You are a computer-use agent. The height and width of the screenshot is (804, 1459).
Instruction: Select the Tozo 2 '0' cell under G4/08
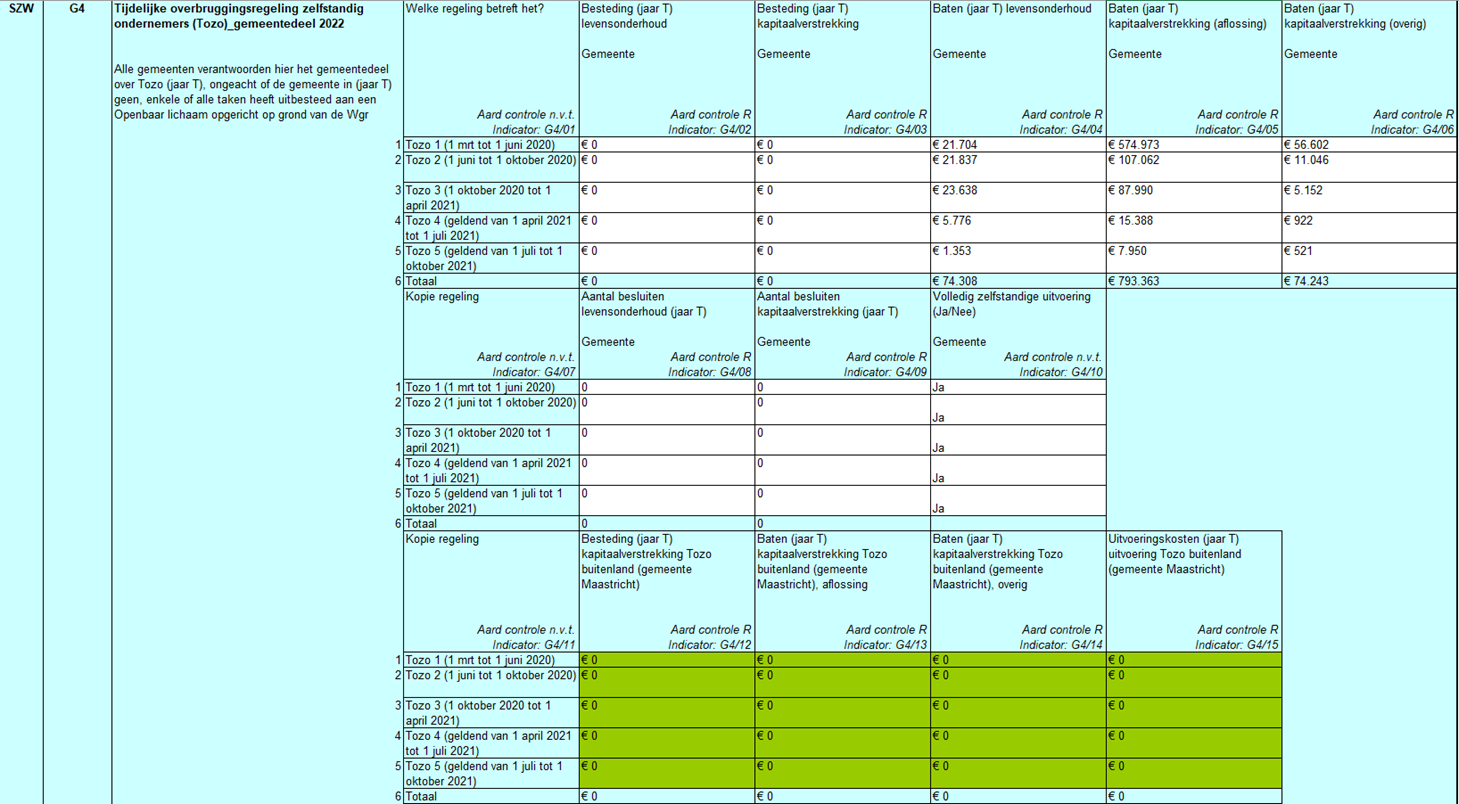(x=667, y=409)
